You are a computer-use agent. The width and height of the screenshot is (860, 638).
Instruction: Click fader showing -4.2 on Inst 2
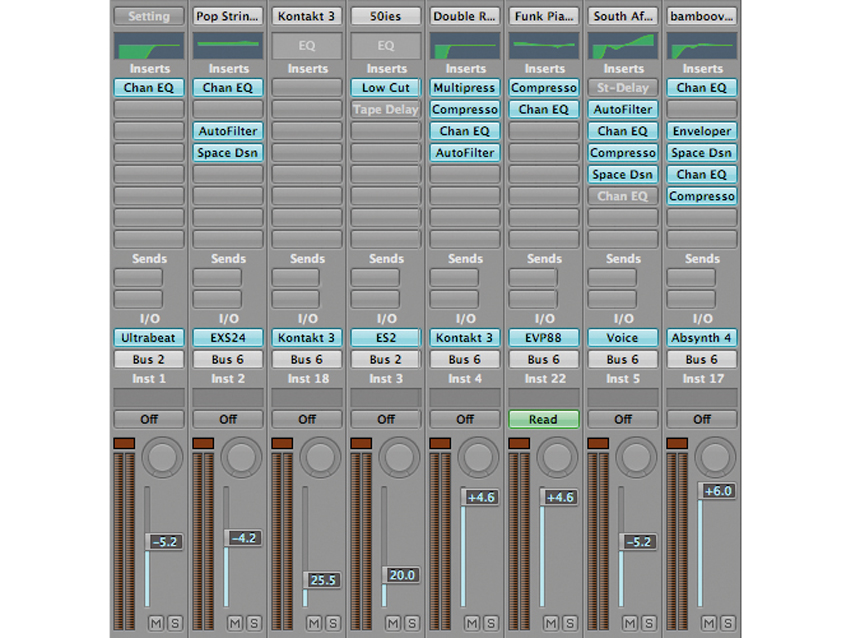pyautogui.click(x=243, y=538)
